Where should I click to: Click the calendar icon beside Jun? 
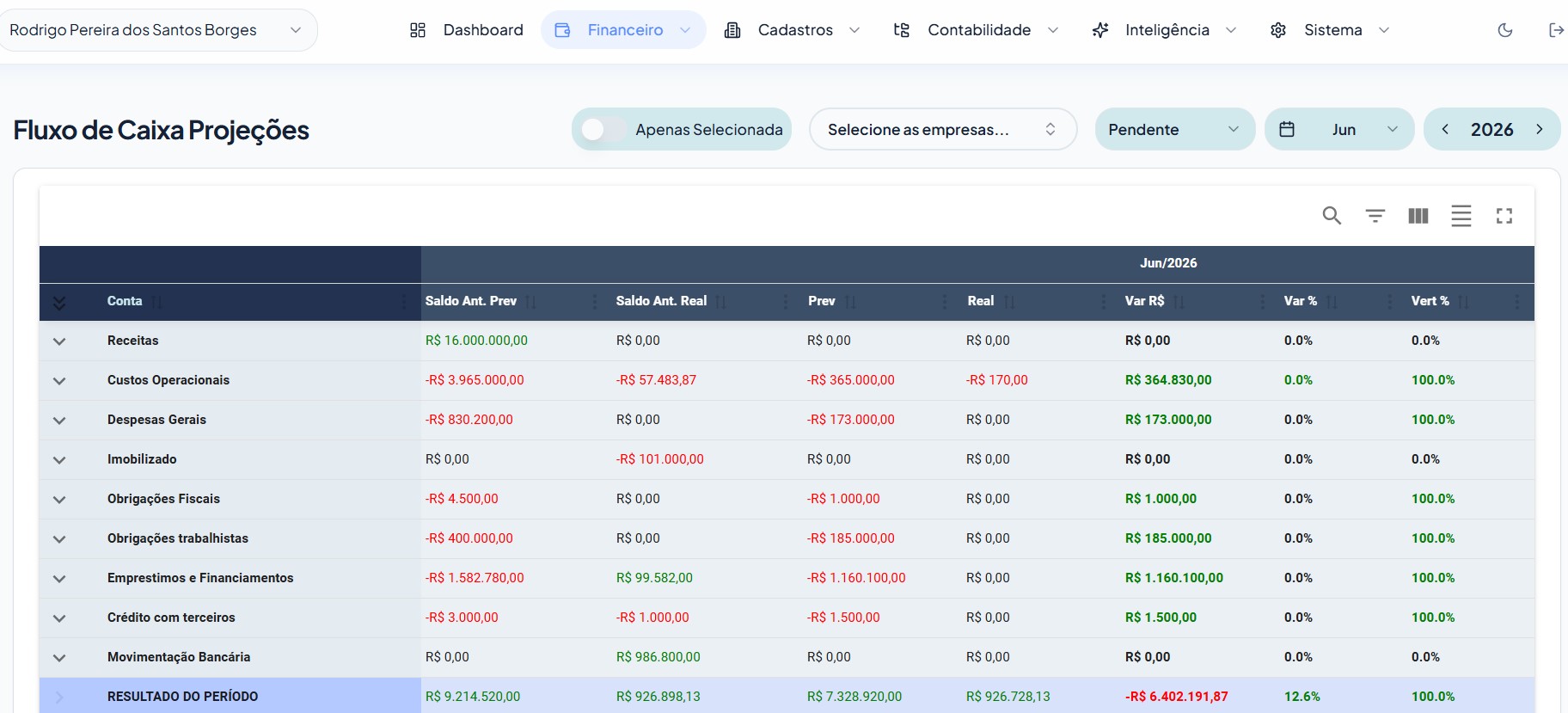coord(1287,129)
